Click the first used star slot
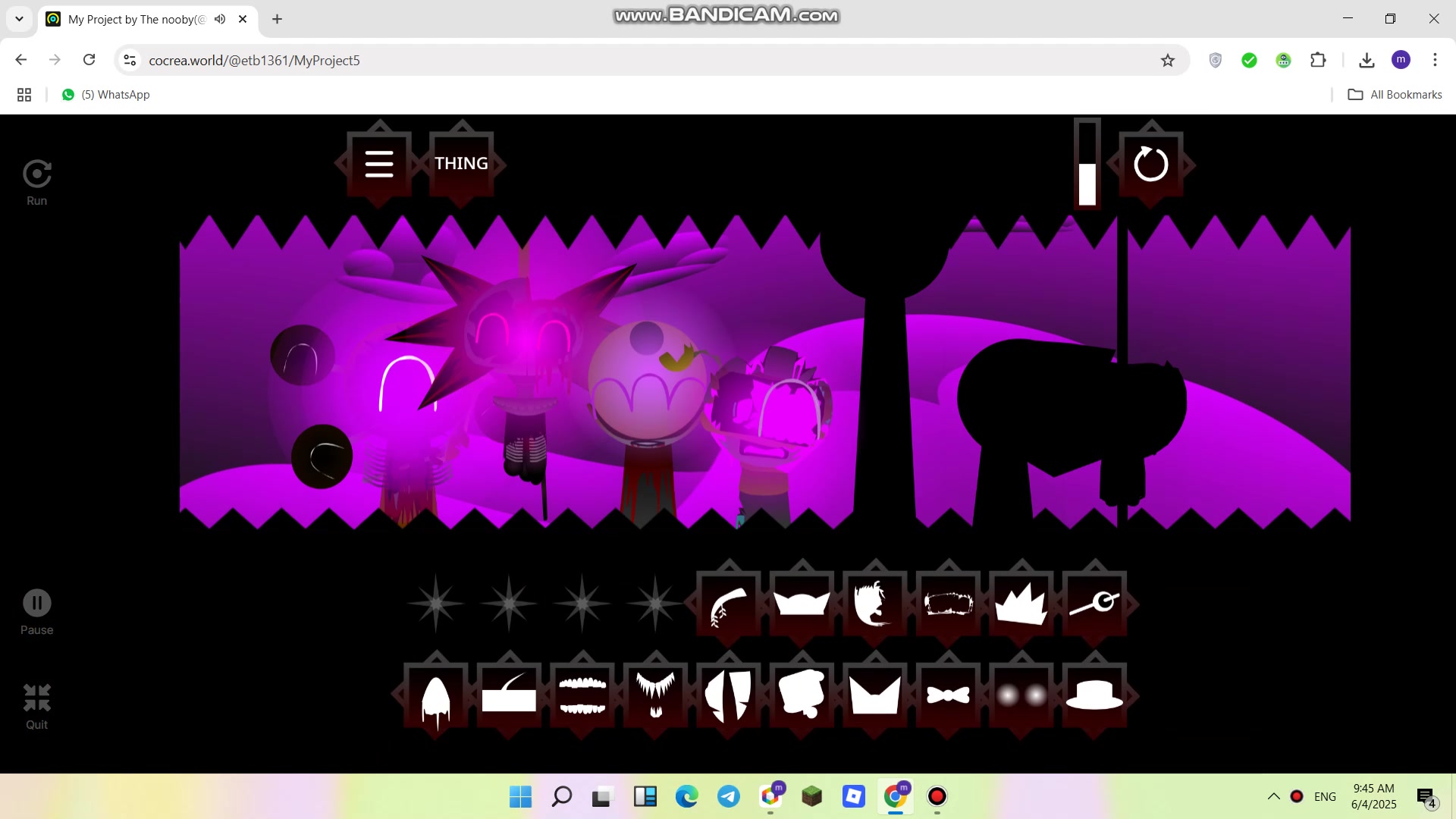Image resolution: width=1456 pixels, height=819 pixels. coord(436,604)
